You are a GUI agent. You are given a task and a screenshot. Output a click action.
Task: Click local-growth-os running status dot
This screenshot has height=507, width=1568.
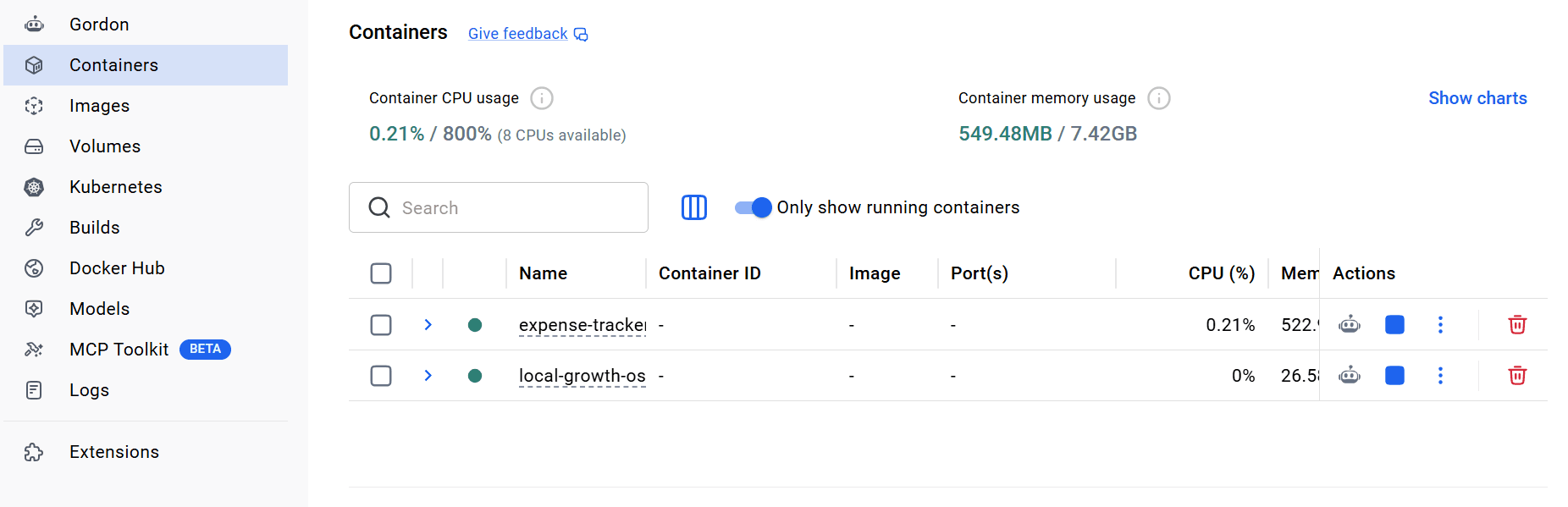coord(475,376)
